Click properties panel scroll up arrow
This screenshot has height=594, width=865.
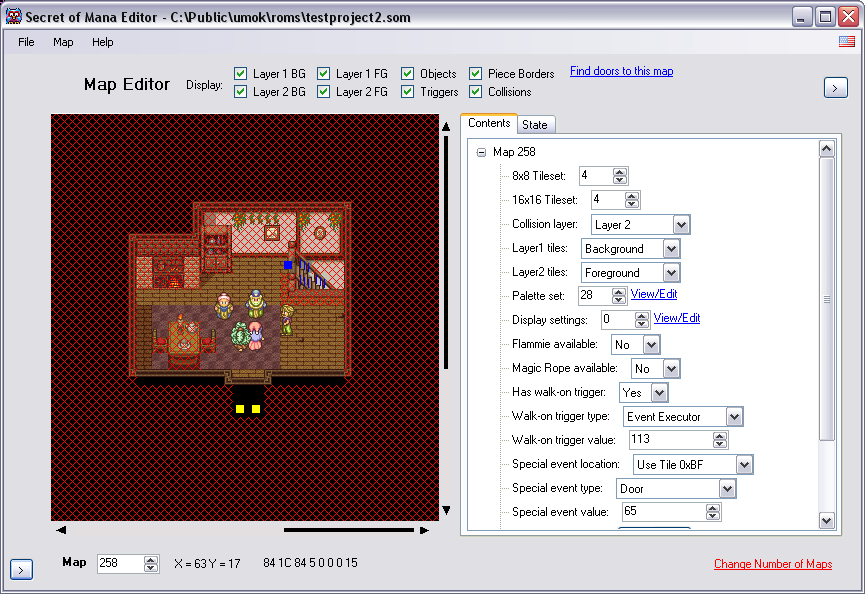coord(826,148)
